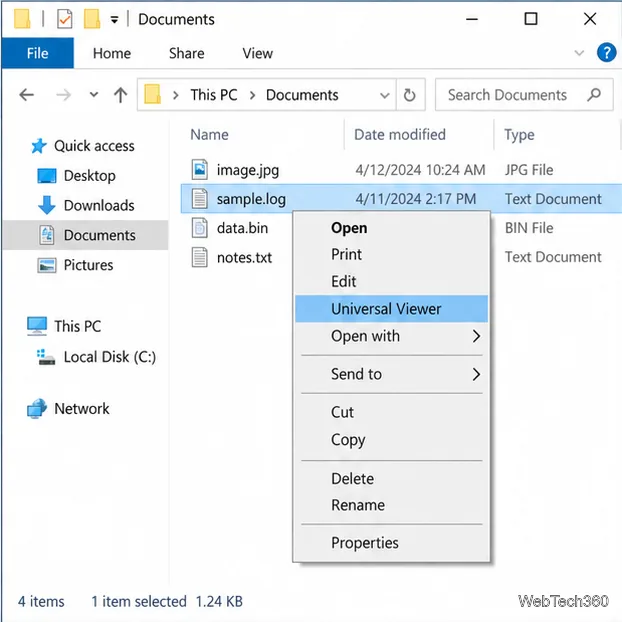622x622 pixels.
Task: Select the image.jpg file name
Action: pyautogui.click(x=248, y=170)
